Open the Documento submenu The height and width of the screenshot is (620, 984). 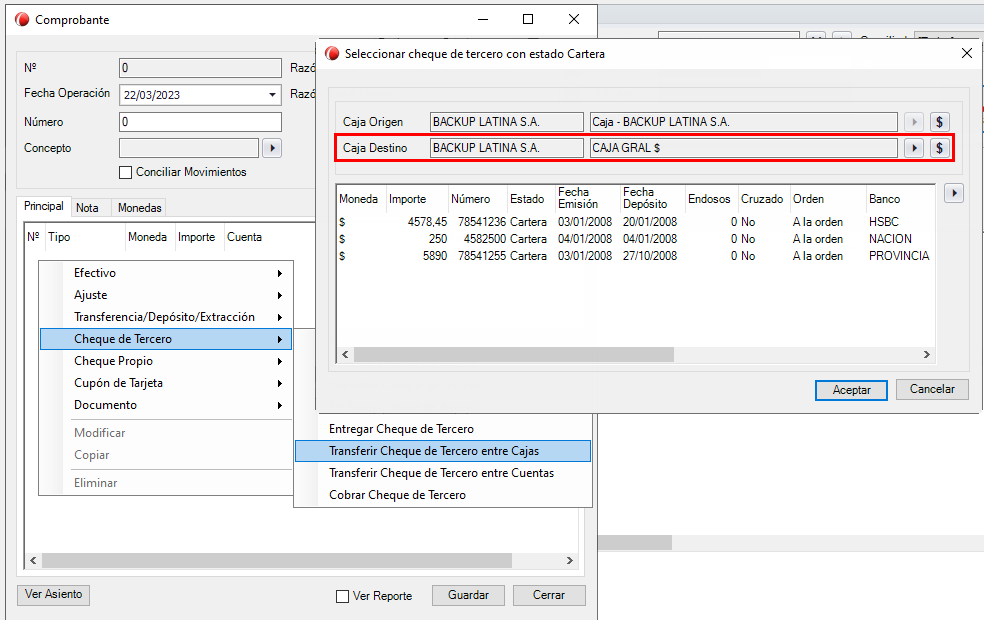[x=166, y=405]
